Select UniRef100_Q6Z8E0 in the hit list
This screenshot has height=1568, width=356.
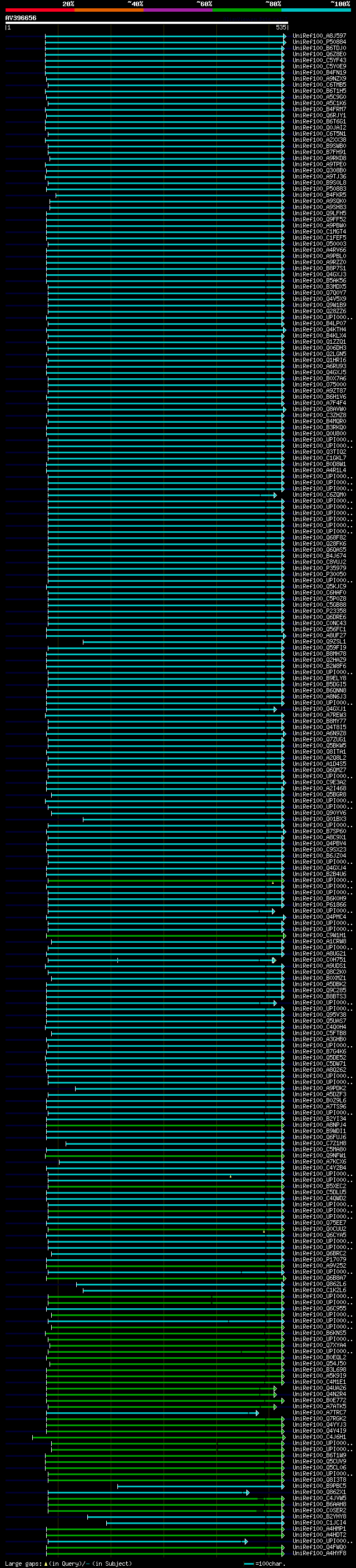(x=319, y=54)
